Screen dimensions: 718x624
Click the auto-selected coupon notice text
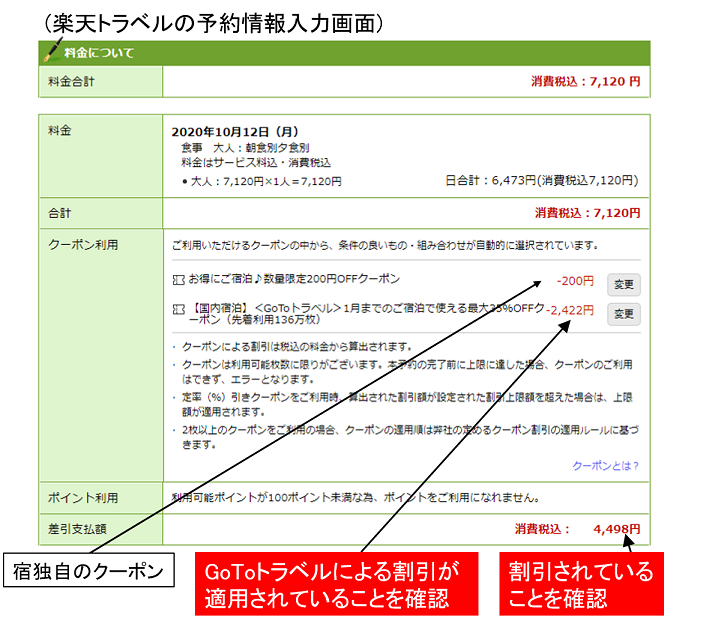click(385, 245)
